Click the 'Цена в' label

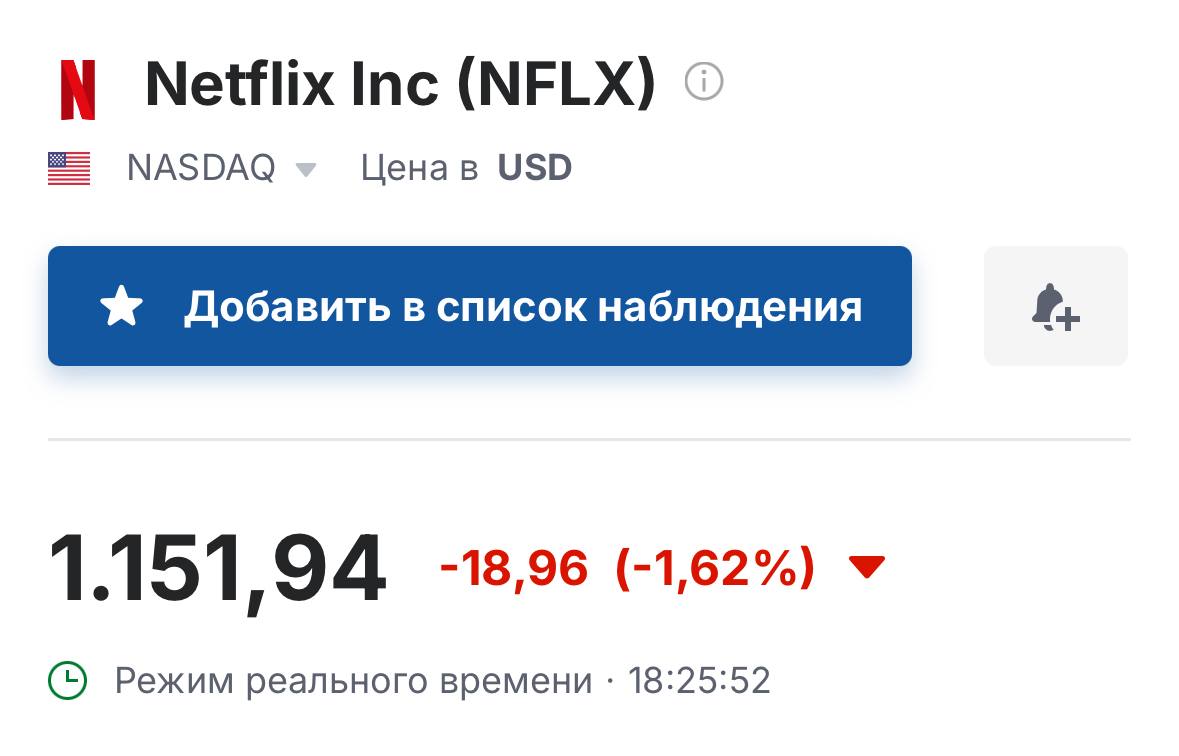419,168
